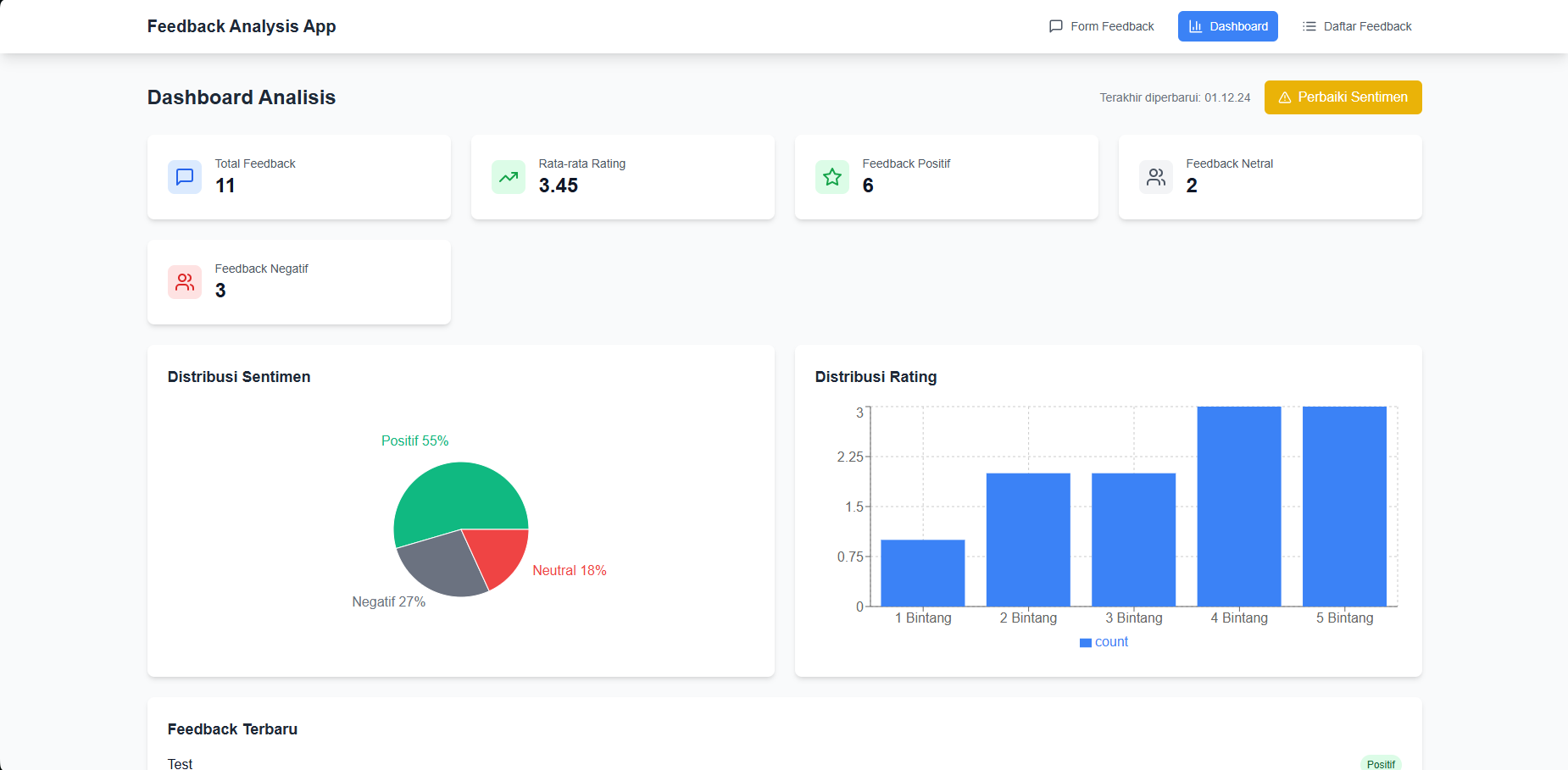The width and height of the screenshot is (1568, 770).
Task: Go to the Daftar Feedback page
Action: [x=1357, y=26]
